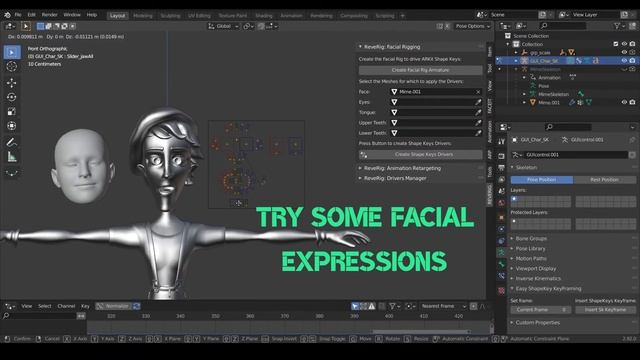Select the Rotate tool
Viewport: 640px width, 360px height.
11,97
